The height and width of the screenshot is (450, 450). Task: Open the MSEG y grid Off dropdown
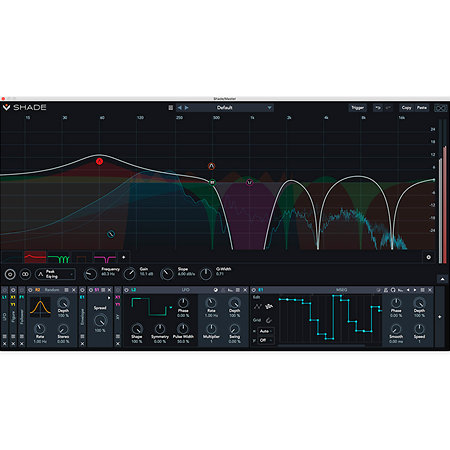pos(266,340)
